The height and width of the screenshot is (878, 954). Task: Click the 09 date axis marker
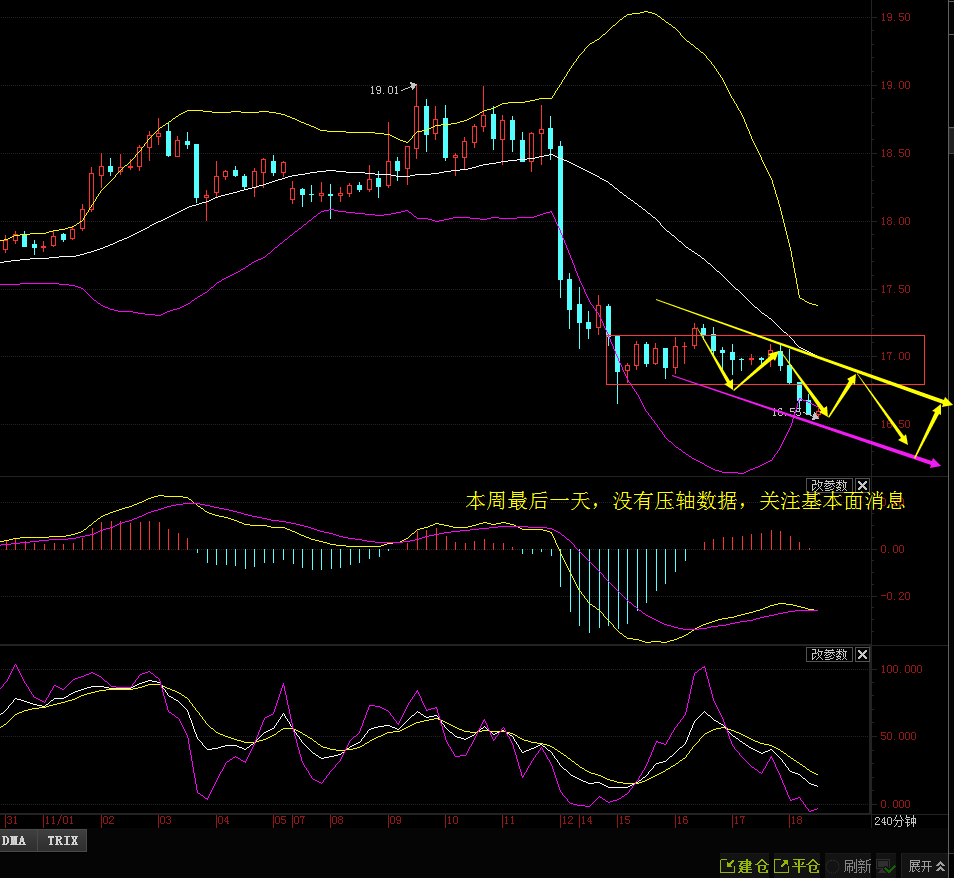click(x=395, y=820)
